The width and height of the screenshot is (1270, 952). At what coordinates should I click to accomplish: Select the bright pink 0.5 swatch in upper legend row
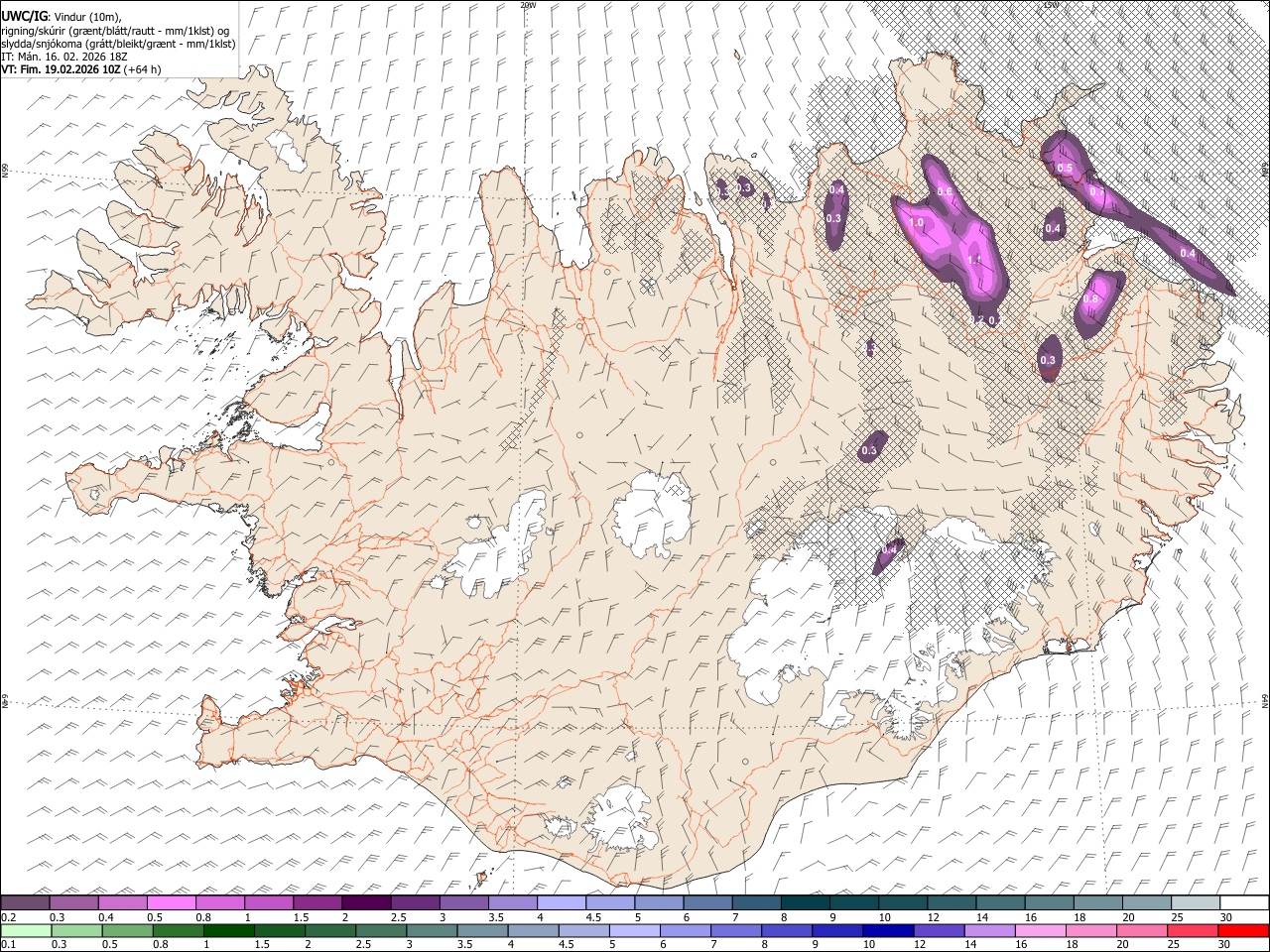click(172, 902)
